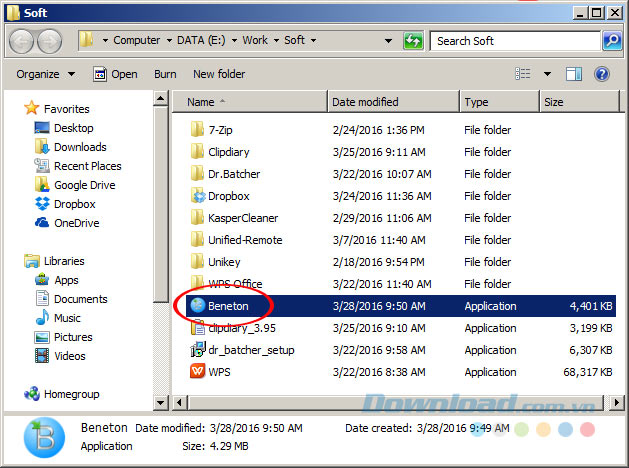Click the dr_batcher_setup installer icon
Image resolution: width=629 pixels, height=468 pixels.
(x=198, y=350)
